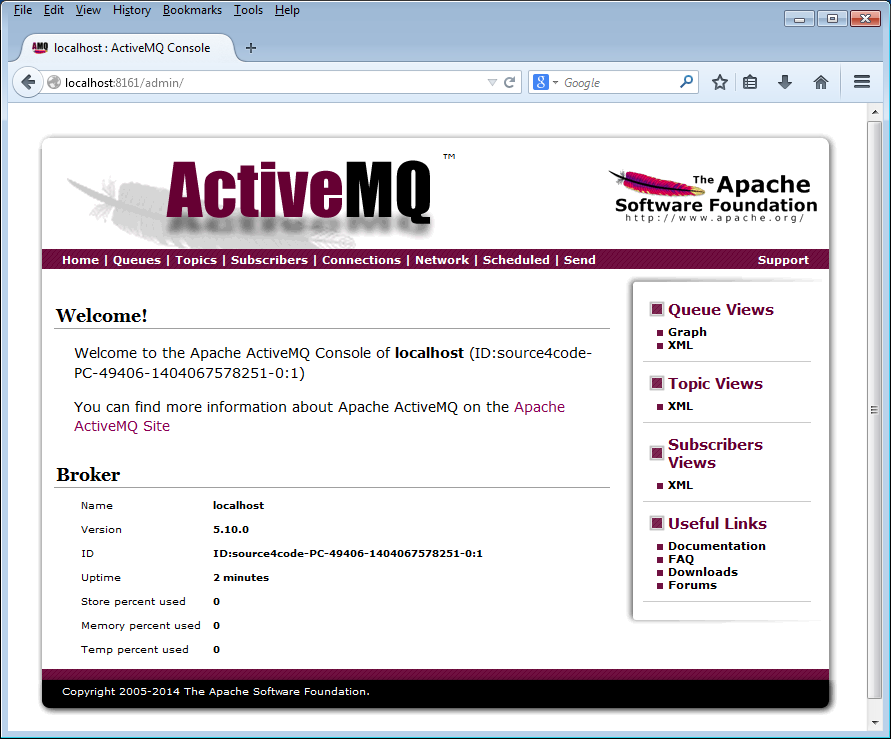Open the Send page link

[579, 260]
